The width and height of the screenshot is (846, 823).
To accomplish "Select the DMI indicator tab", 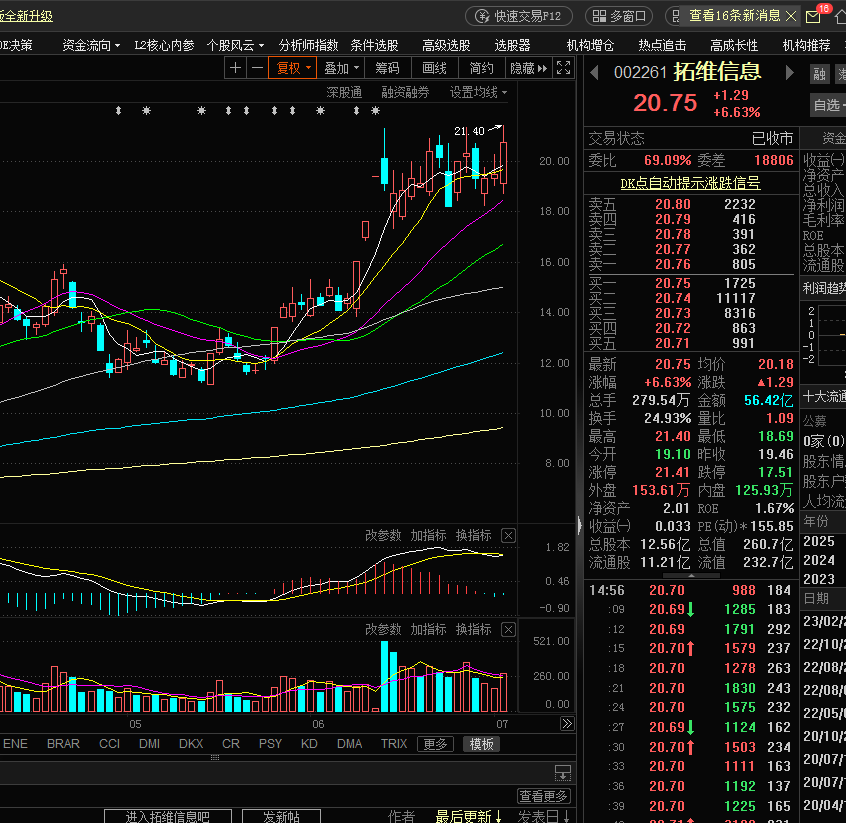I will coord(149,744).
